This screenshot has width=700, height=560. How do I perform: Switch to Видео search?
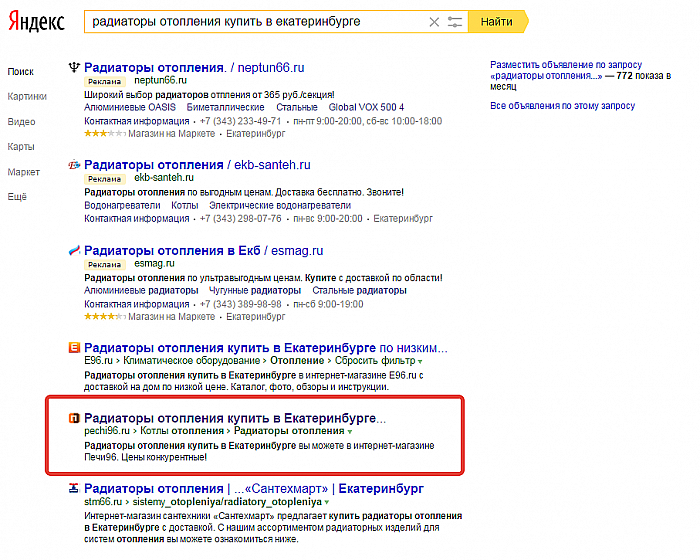coord(21,122)
